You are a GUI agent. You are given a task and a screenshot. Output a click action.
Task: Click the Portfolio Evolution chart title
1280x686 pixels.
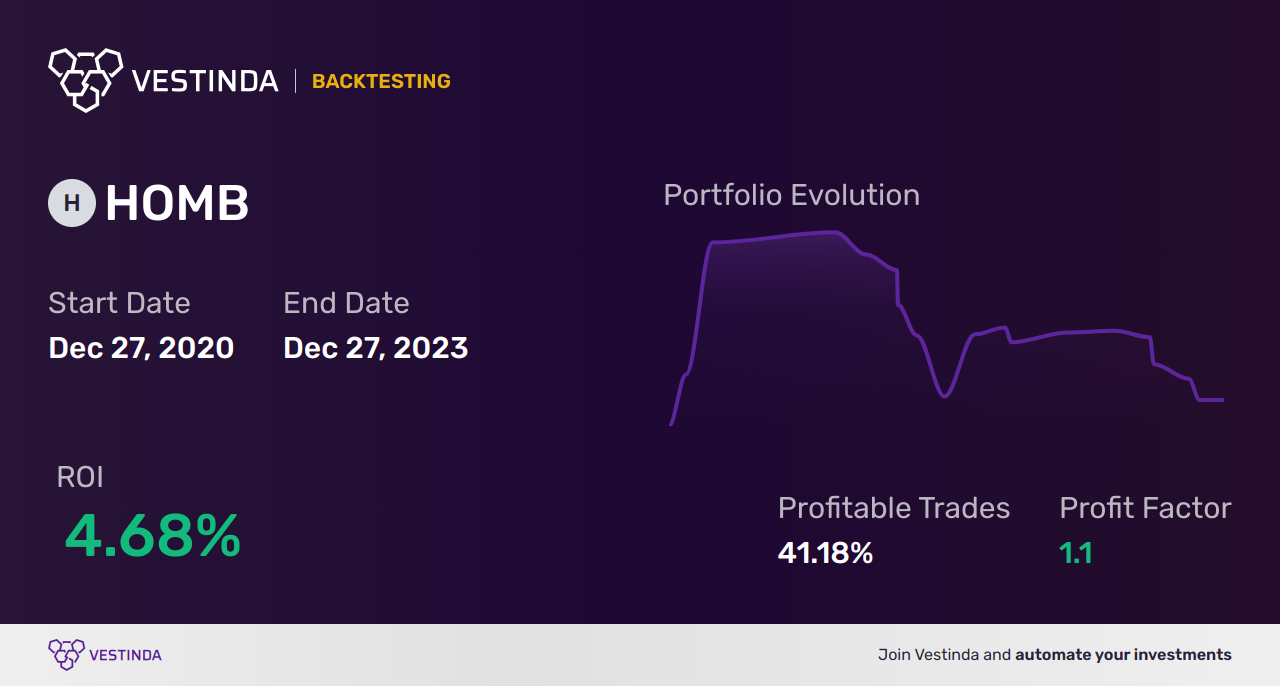(791, 195)
